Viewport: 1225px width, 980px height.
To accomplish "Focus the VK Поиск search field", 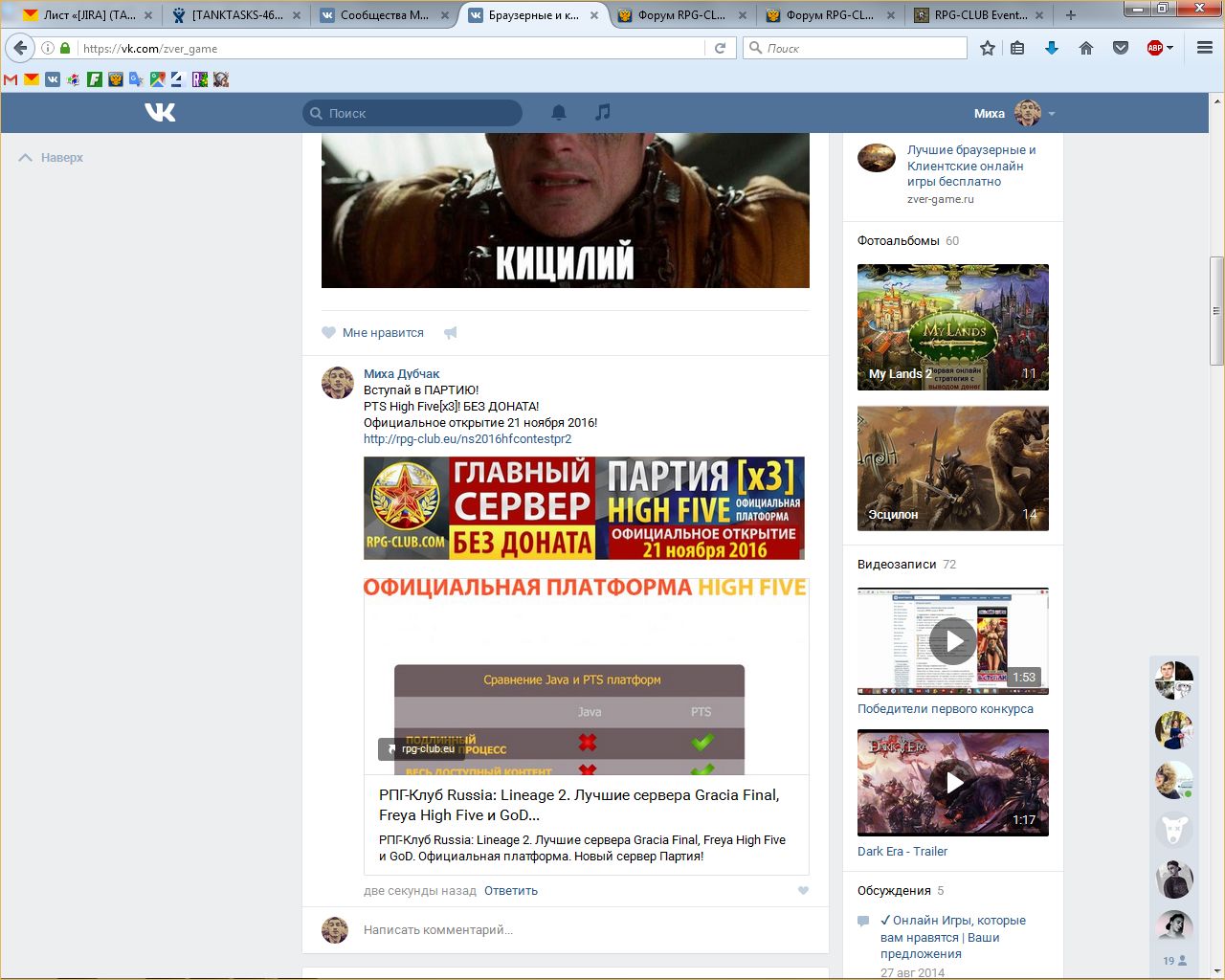I will tap(412, 113).
